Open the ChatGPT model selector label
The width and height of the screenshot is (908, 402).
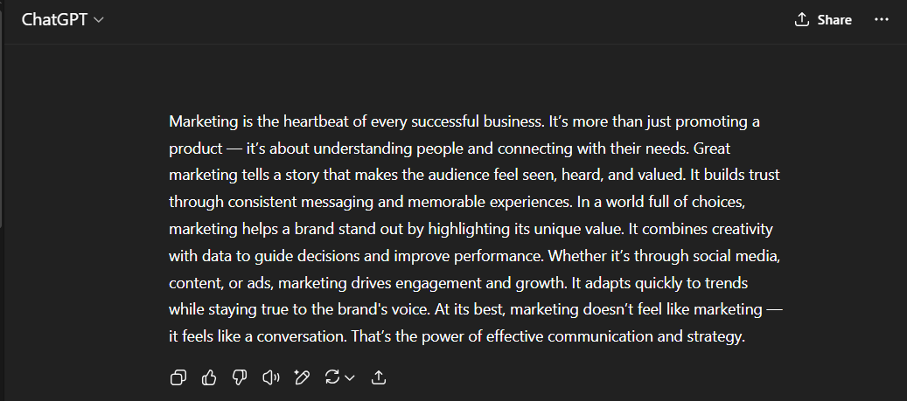55,19
